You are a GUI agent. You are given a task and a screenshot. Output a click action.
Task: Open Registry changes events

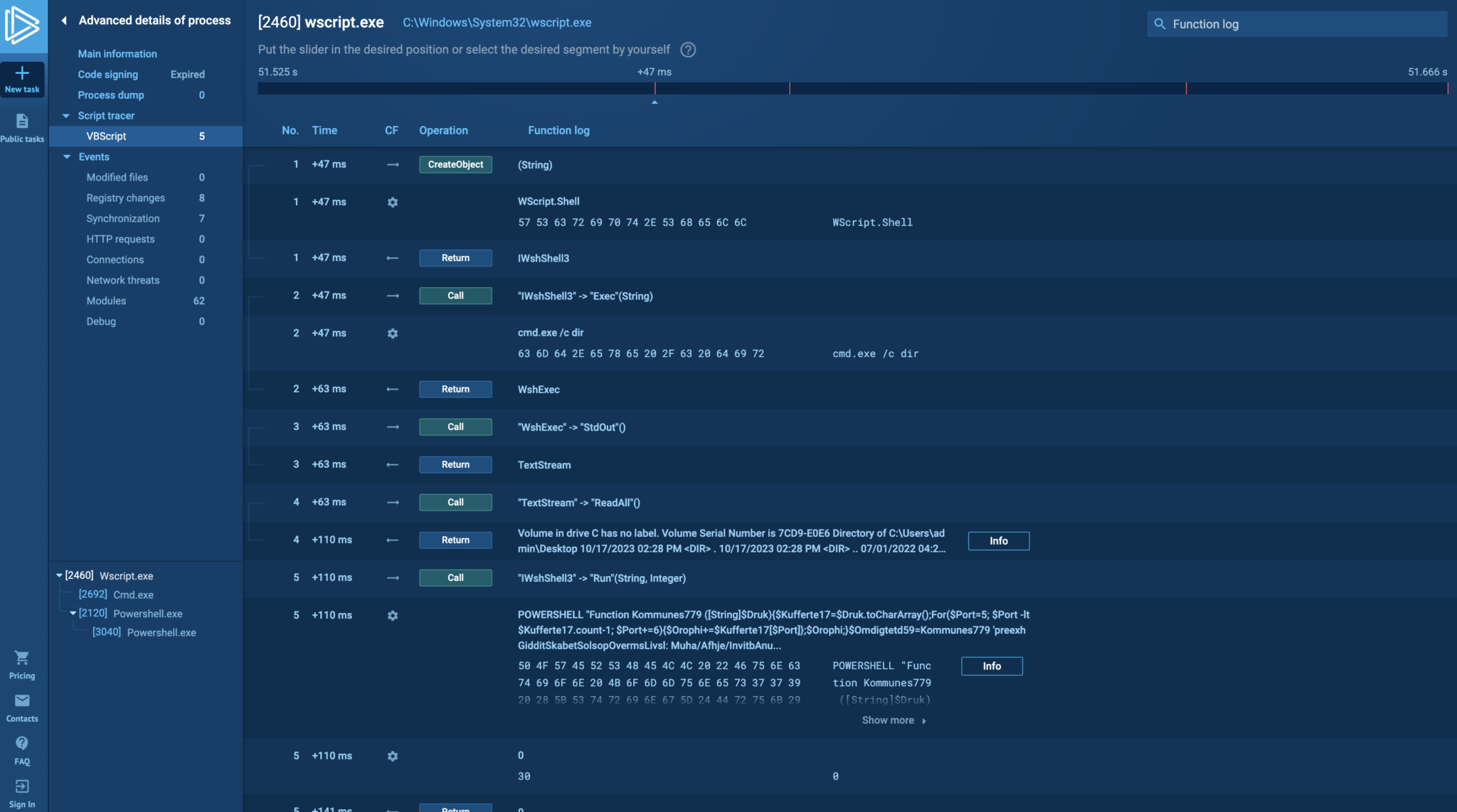(126, 198)
